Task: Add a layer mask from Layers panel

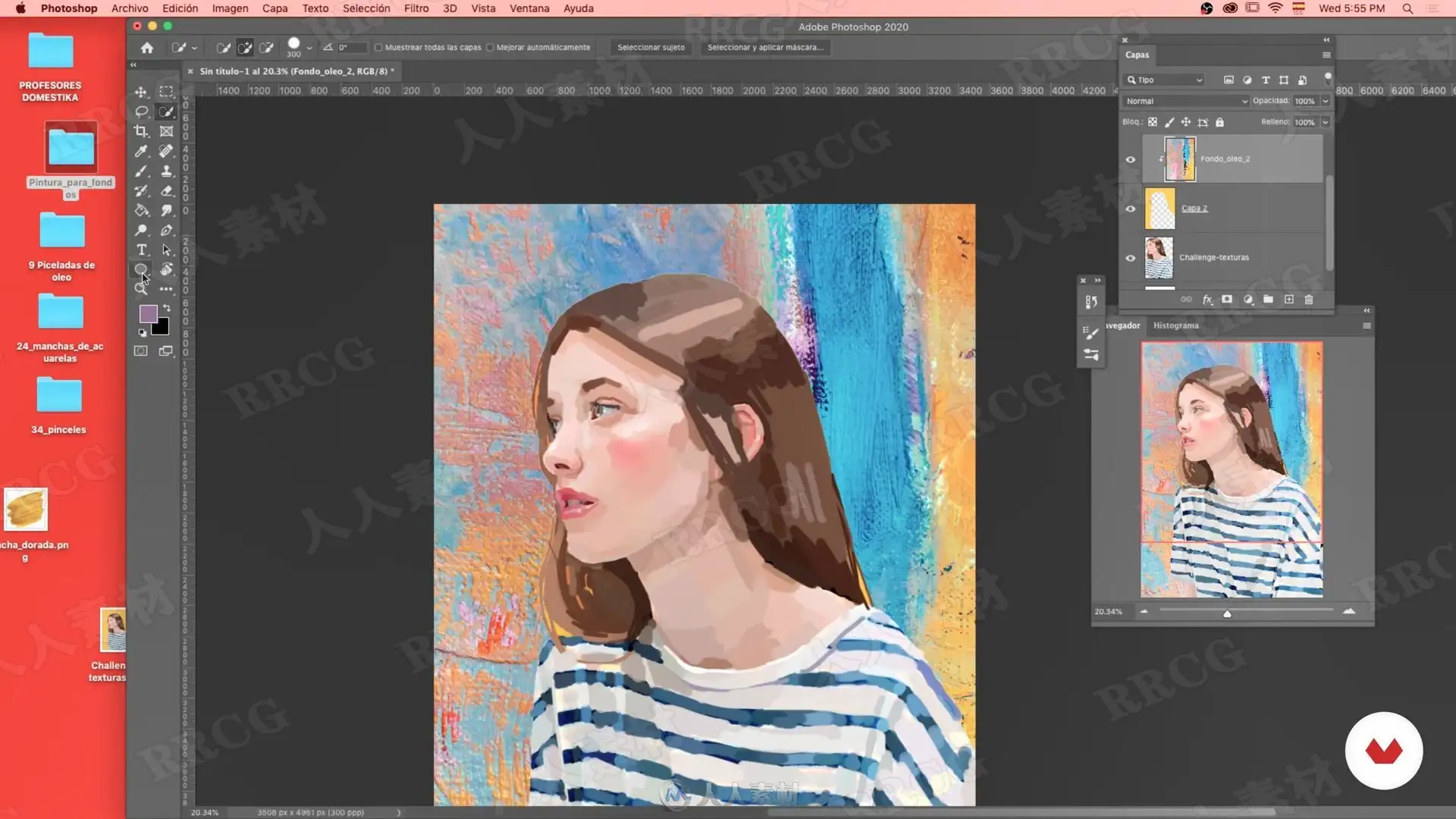Action: pos(1227,300)
